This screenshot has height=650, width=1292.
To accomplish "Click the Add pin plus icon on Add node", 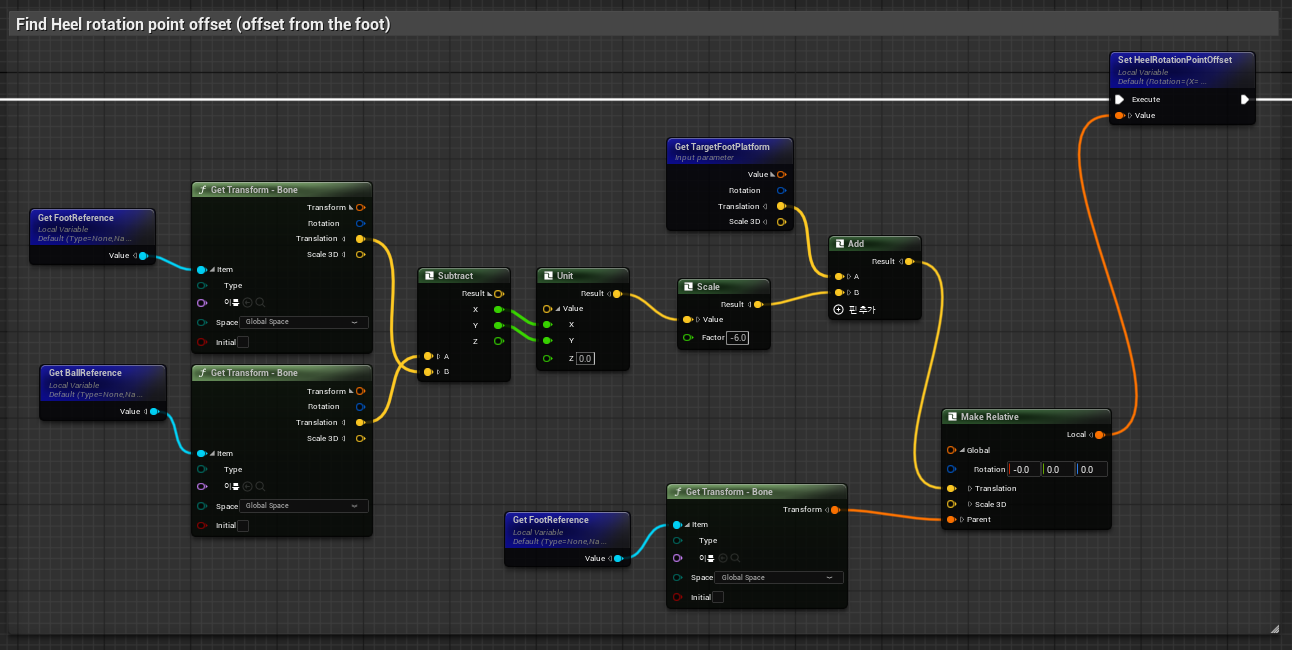I will (838, 310).
